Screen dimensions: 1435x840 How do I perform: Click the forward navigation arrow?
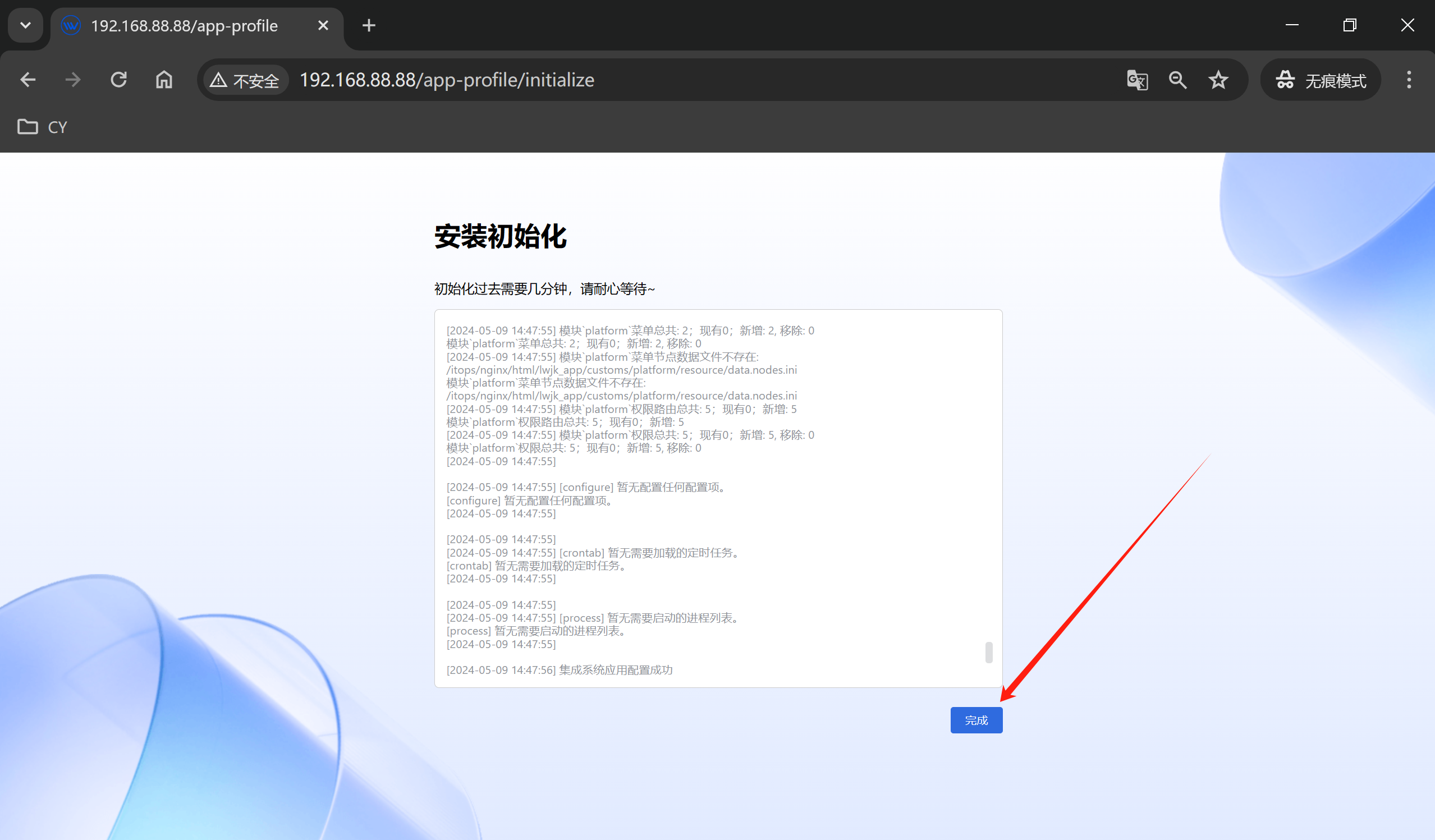point(73,80)
